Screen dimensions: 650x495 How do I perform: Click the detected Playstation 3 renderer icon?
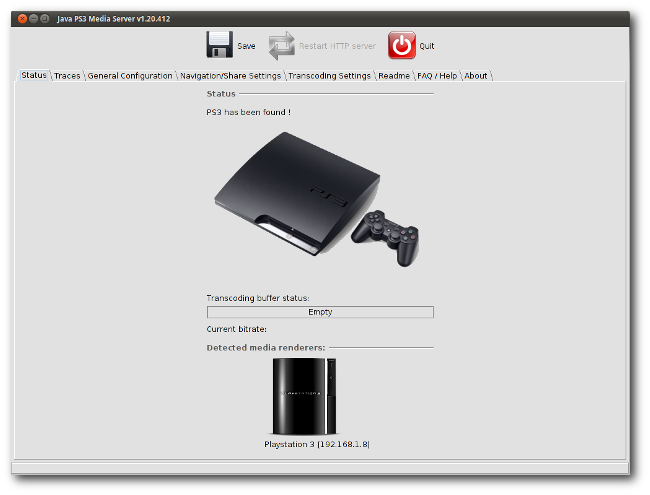click(304, 396)
